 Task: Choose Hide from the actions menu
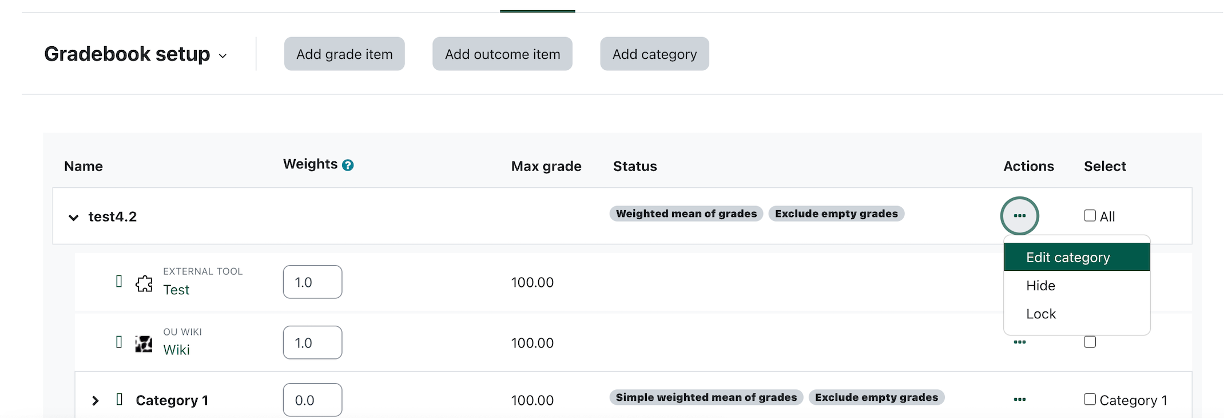click(1077, 285)
